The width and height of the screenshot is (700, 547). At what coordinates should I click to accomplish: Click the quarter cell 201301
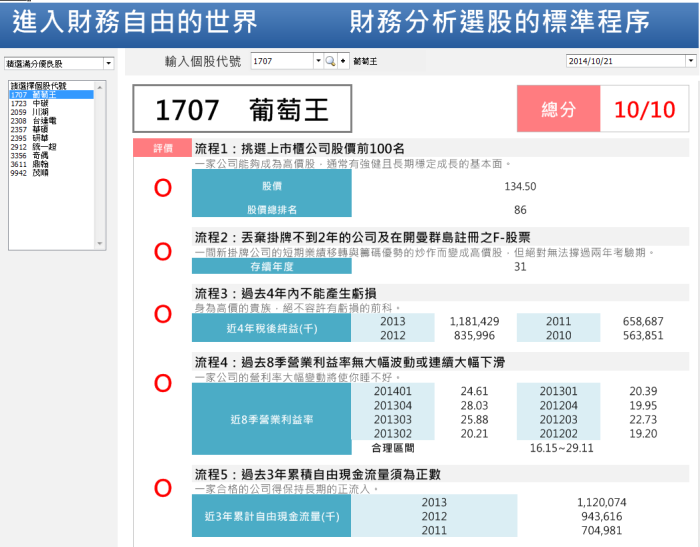[558, 391]
